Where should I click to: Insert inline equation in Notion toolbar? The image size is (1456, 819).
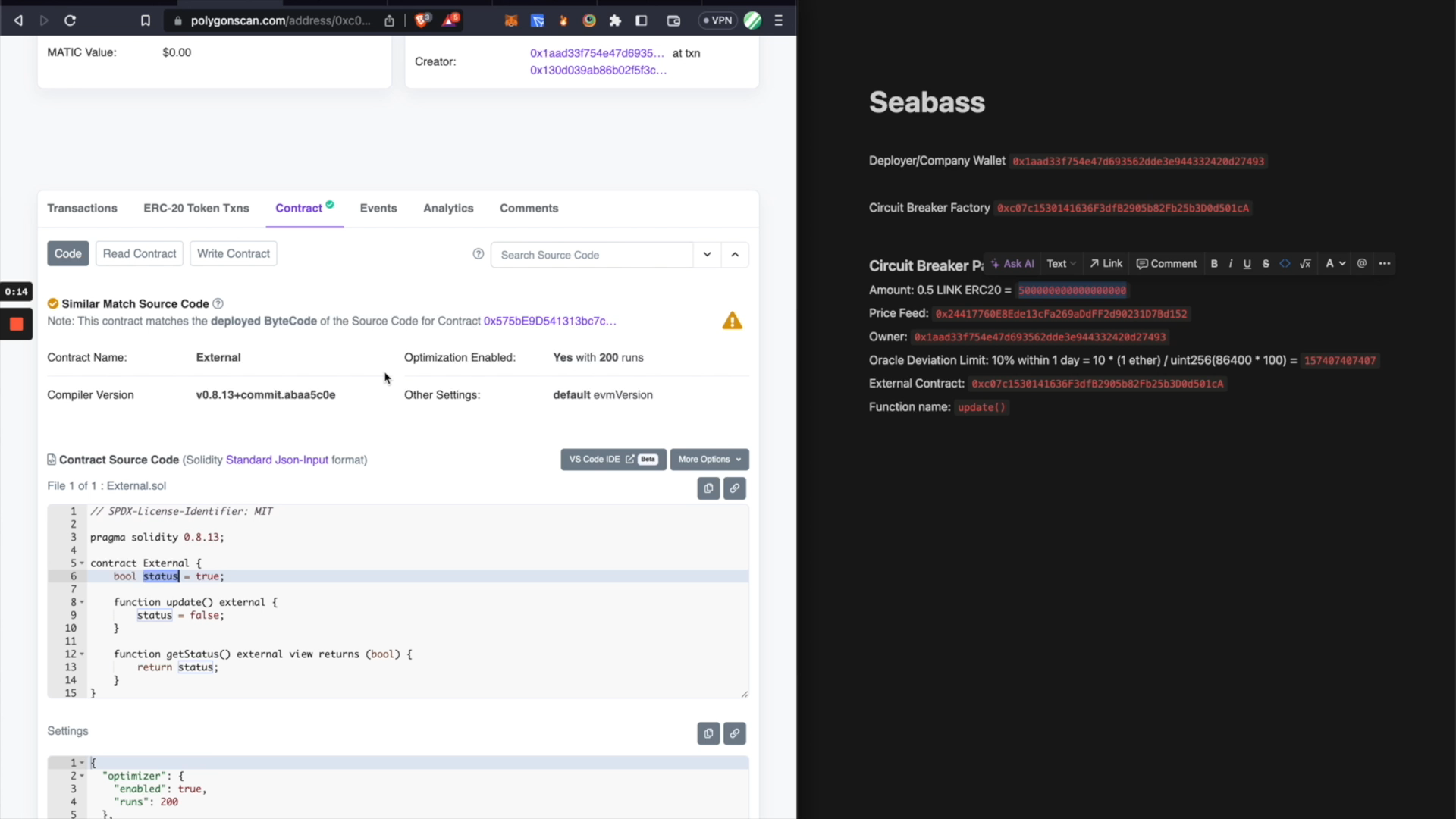pos(1305,263)
